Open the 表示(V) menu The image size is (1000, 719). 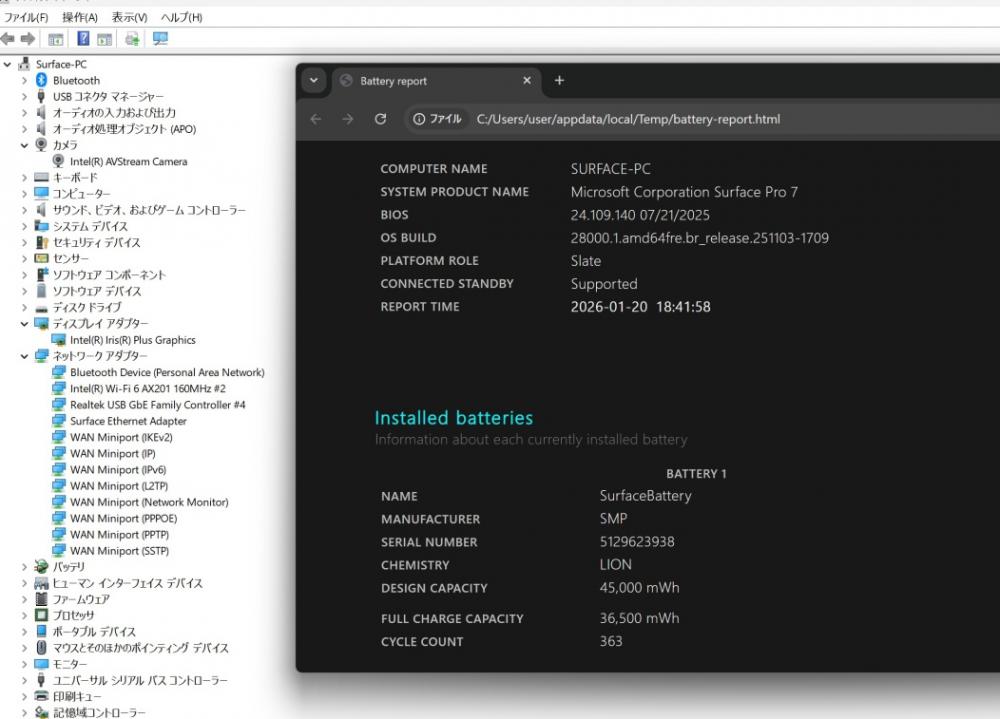pyautogui.click(x=129, y=18)
